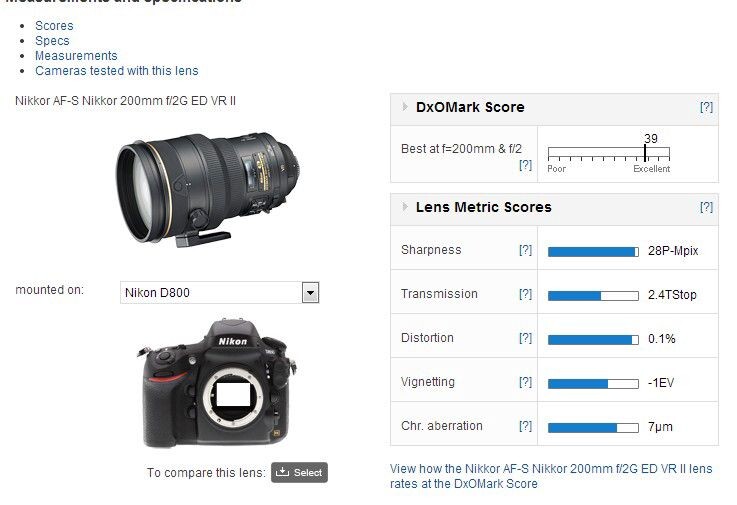737x505 pixels.
Task: Open help [?] next to Transmission
Action: click(525, 294)
